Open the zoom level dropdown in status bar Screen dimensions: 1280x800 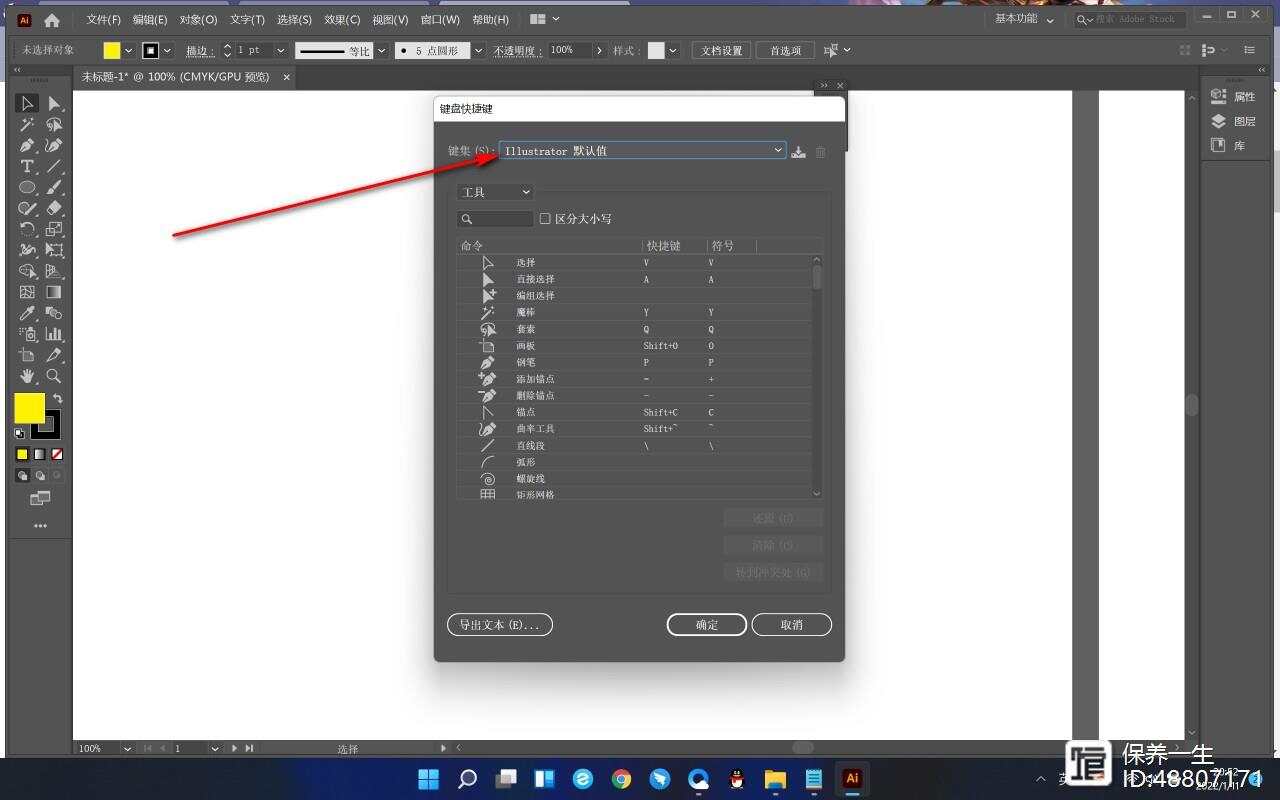pyautogui.click(x=127, y=748)
